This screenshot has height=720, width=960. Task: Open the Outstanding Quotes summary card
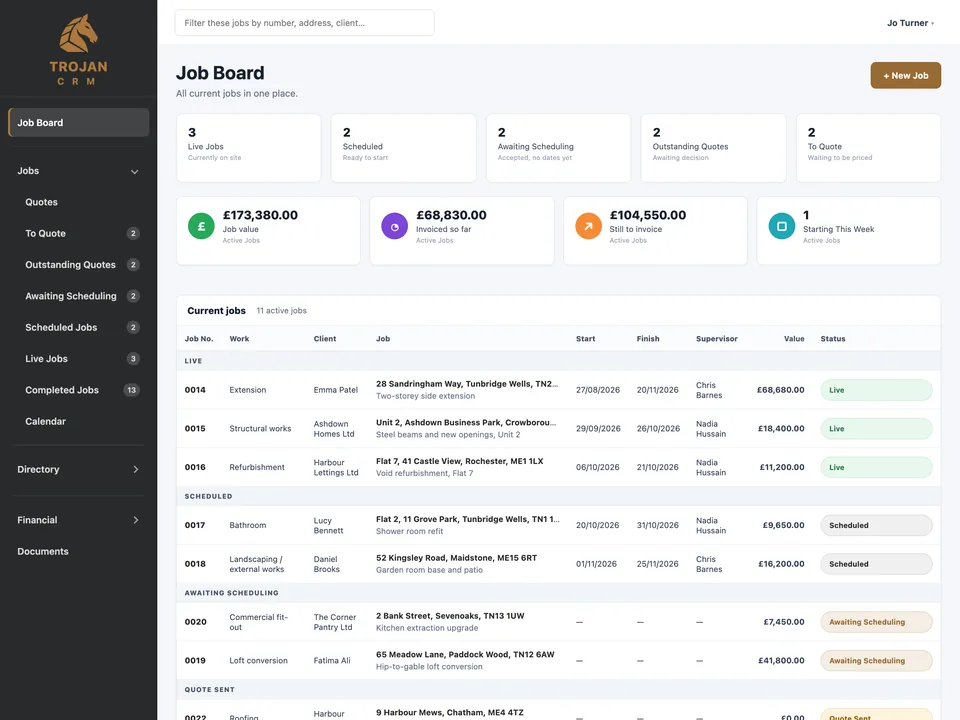713,148
